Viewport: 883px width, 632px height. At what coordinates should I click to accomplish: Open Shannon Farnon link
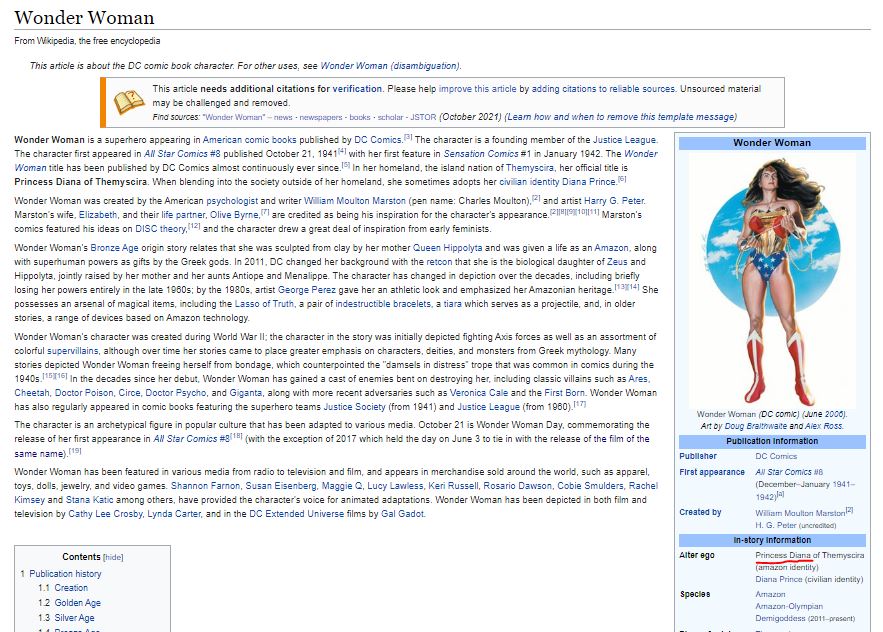point(206,486)
